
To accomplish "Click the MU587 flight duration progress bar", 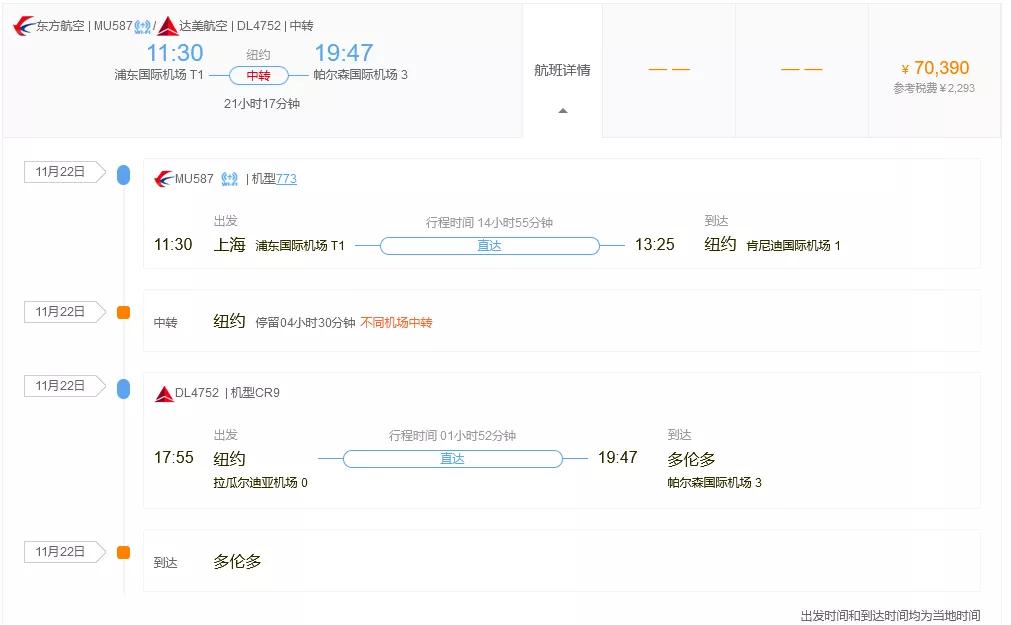I will (x=489, y=245).
